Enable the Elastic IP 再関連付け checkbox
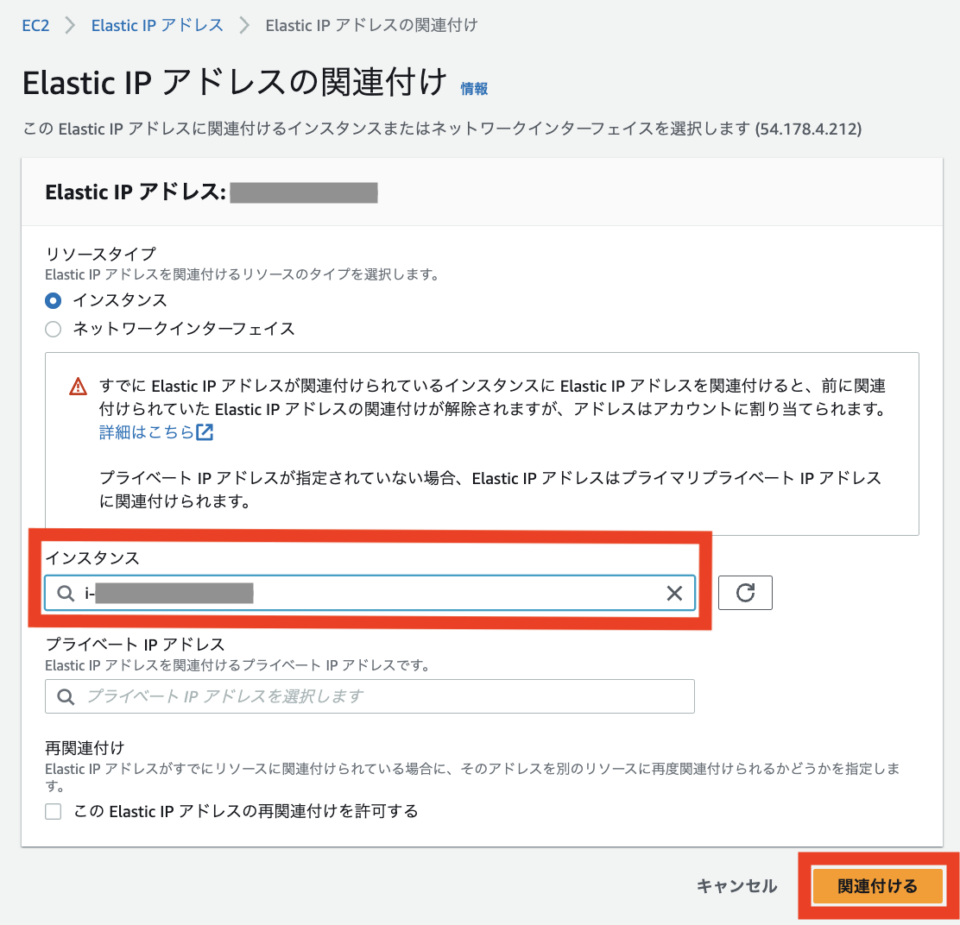960x925 pixels. click(x=52, y=811)
